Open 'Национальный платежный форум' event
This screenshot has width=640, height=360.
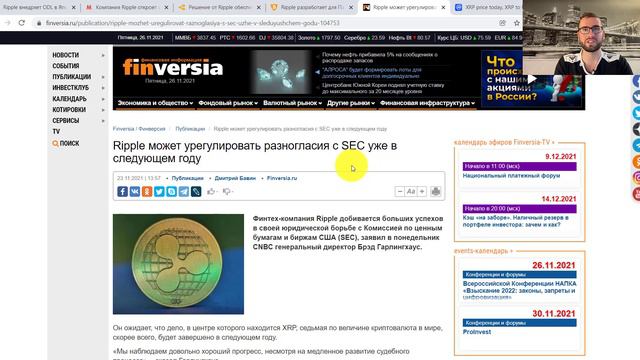pos(511,176)
